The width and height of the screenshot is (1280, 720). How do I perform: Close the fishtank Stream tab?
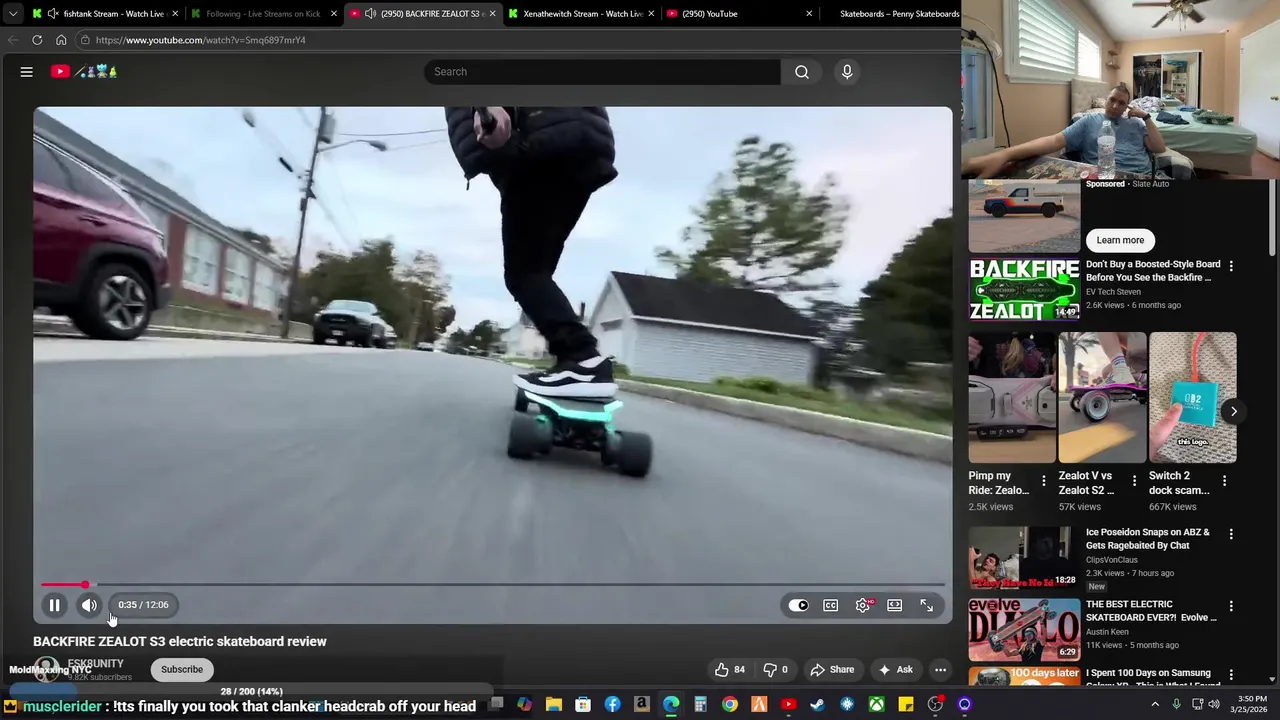(175, 14)
